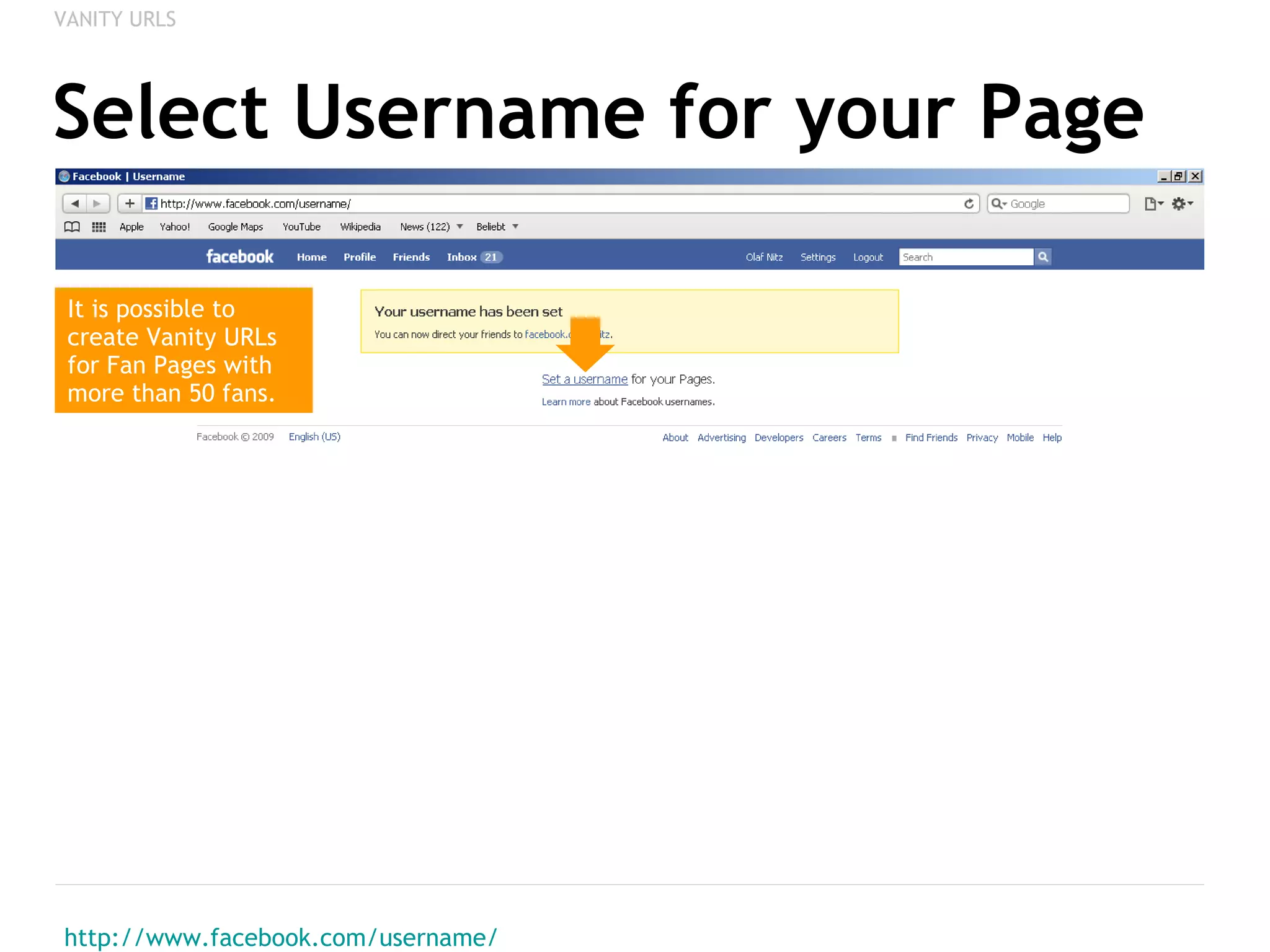The image size is (1270, 952).
Task: Open the Privacy footer link
Action: (982, 438)
